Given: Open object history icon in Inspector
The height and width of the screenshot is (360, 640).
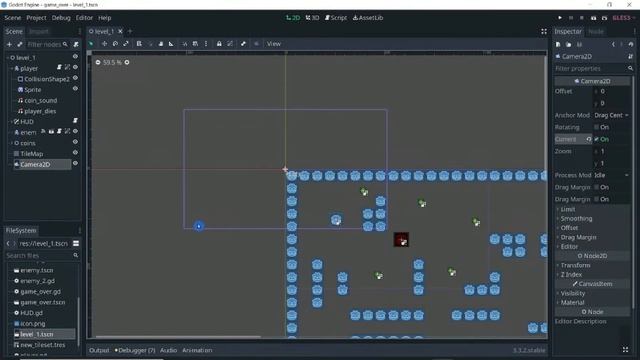Looking at the screenshot, I should coord(631,44).
